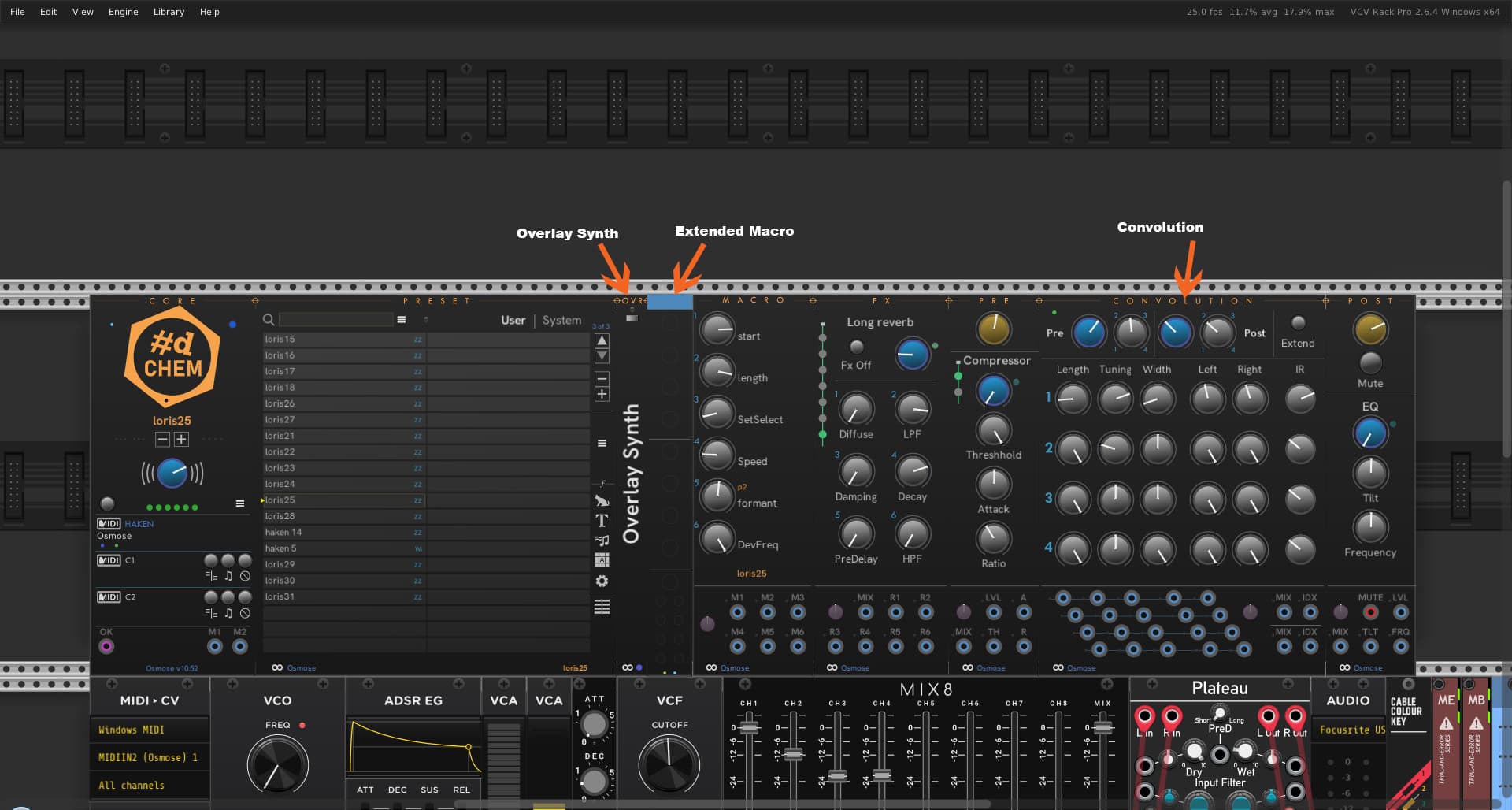Click the plus icon below loris25 name
Viewport: 1512px width, 810px height.
(x=181, y=440)
